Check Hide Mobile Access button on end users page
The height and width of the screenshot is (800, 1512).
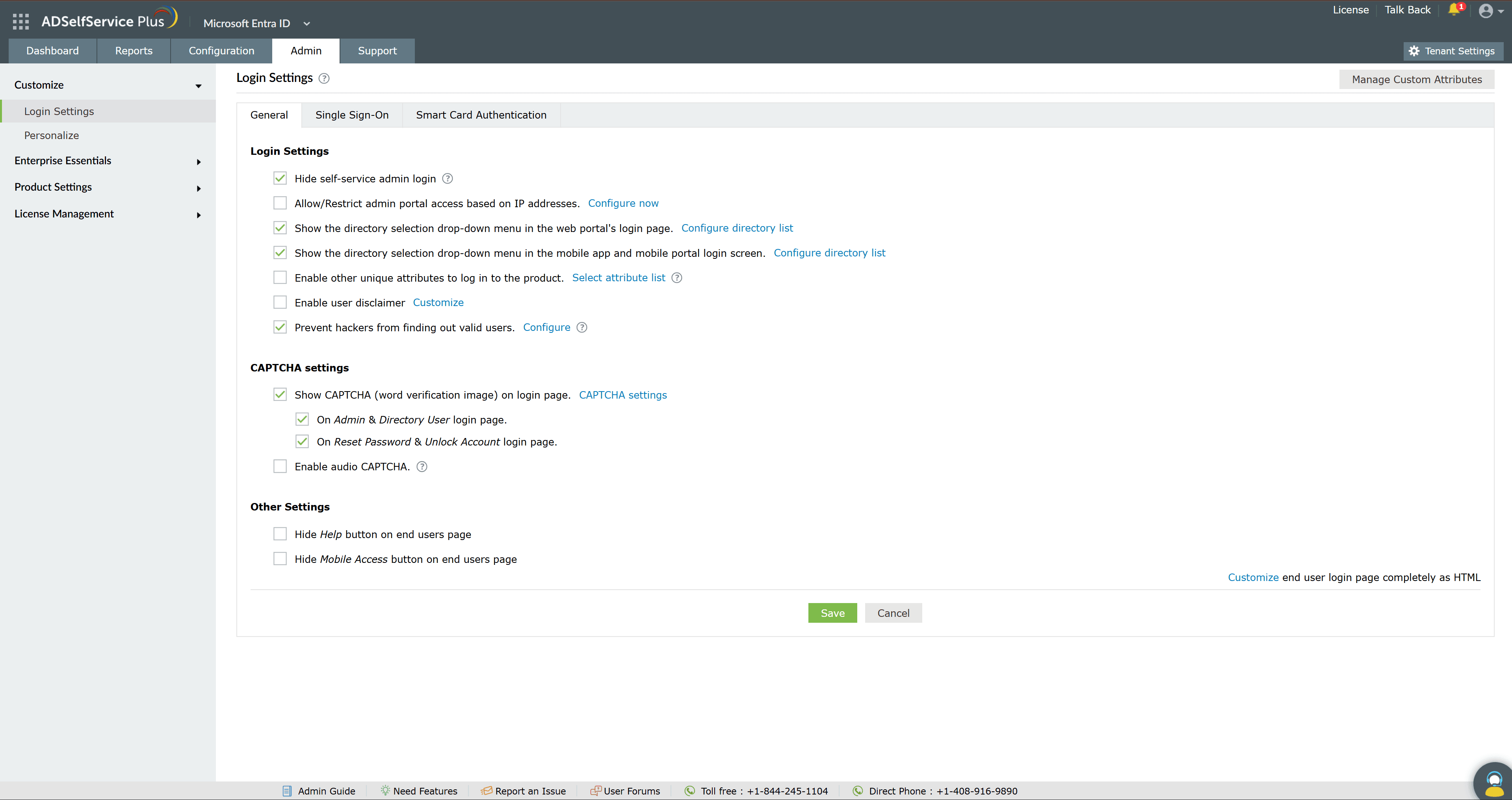click(x=280, y=559)
